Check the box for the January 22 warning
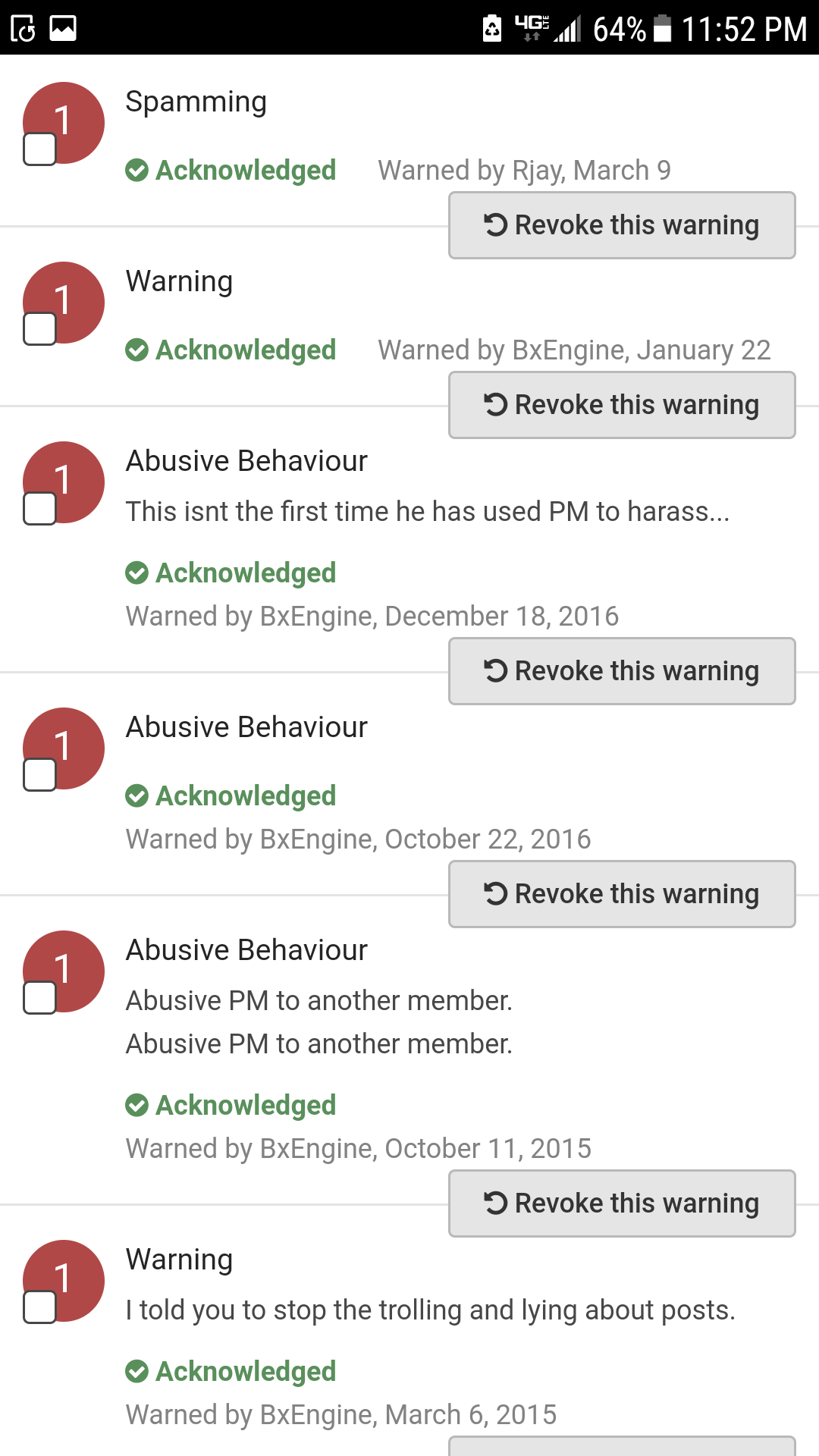 point(40,329)
